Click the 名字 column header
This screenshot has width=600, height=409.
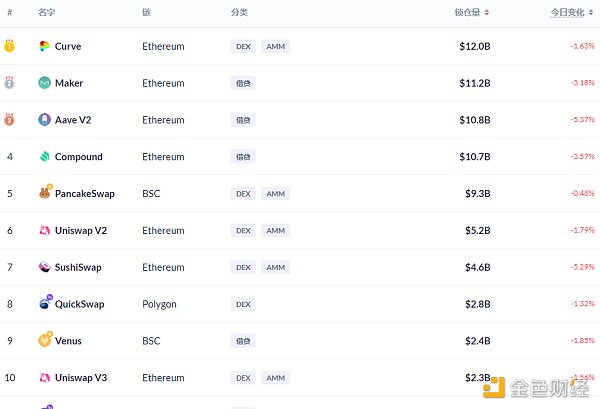46,13
